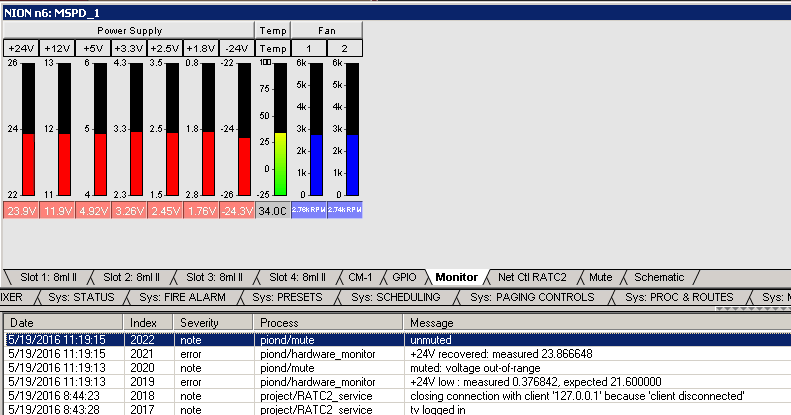Open the Mute tab
Image resolution: width=791 pixels, height=415 pixels.
(x=601, y=277)
